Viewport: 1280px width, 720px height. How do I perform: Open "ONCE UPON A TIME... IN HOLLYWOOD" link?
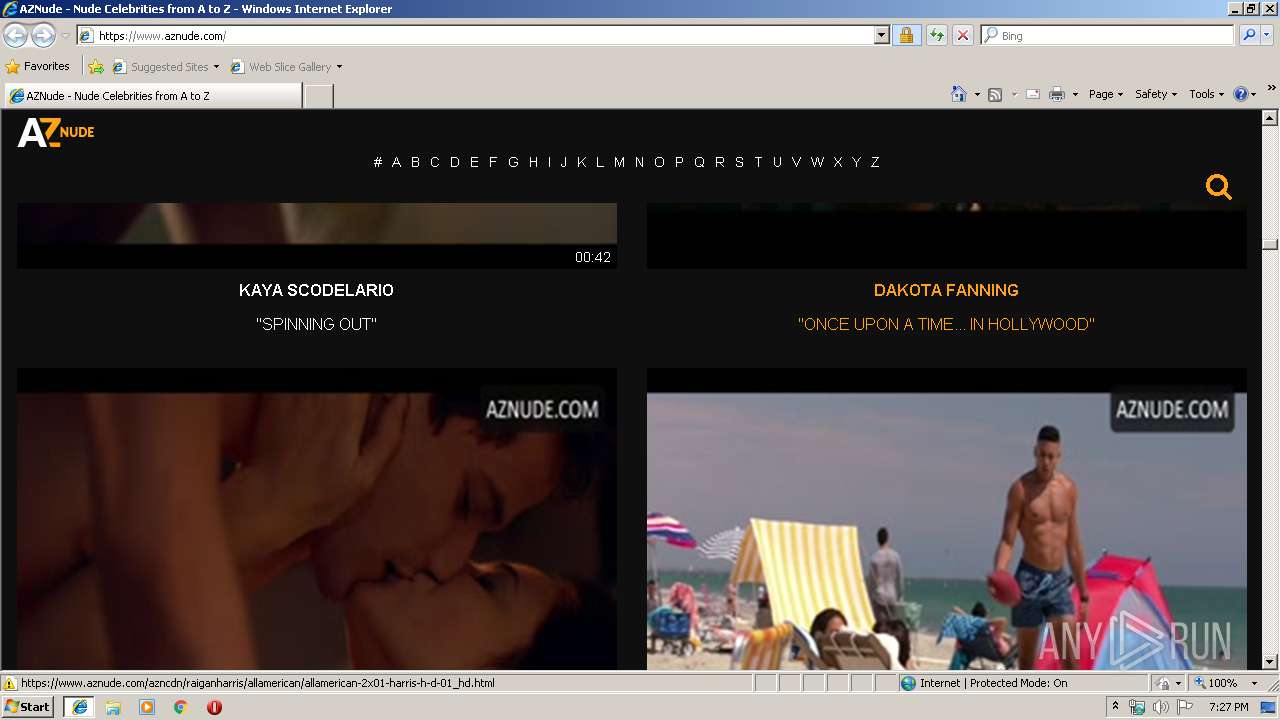(946, 324)
